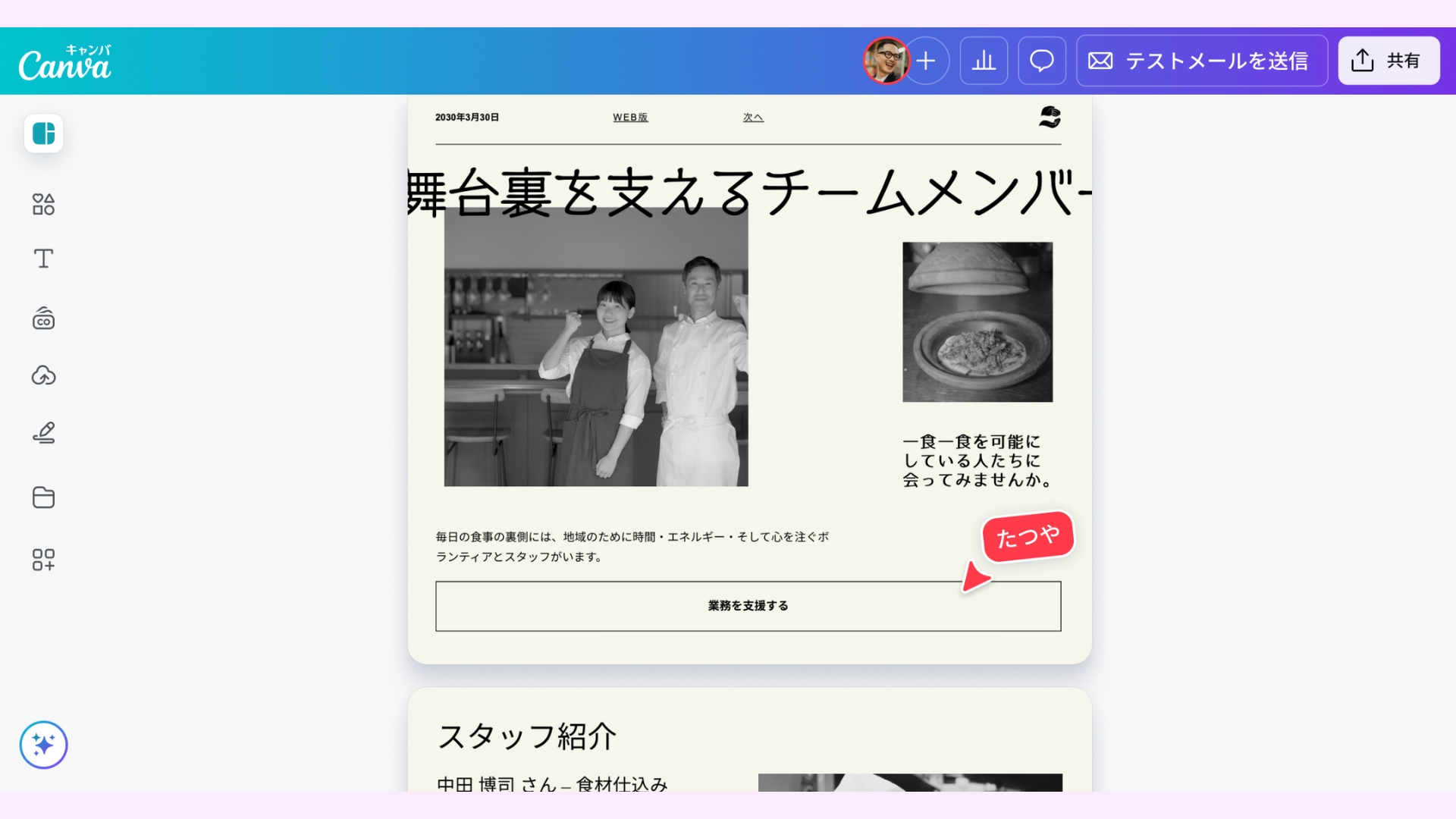Open the Canva home logo

[65, 62]
